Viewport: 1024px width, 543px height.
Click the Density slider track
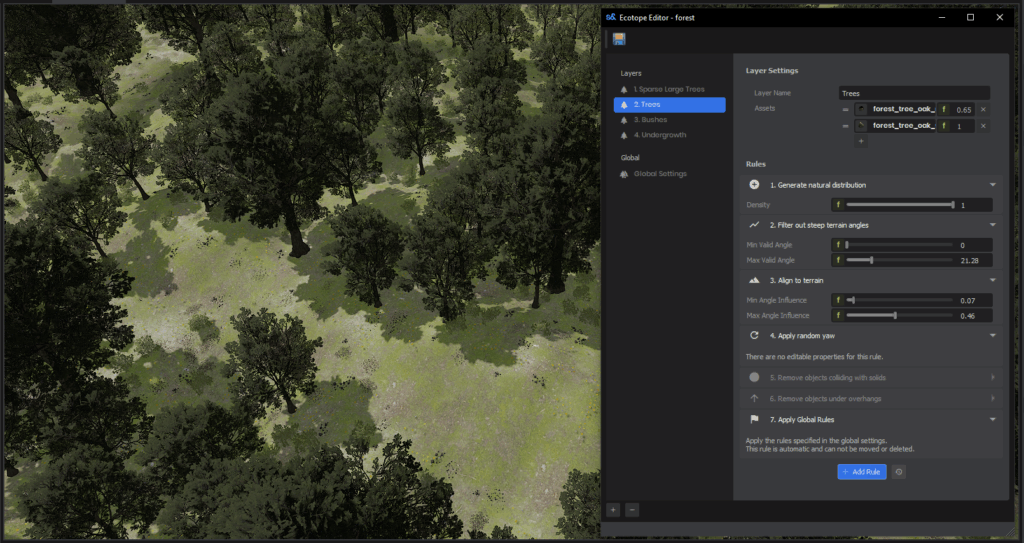click(x=900, y=205)
